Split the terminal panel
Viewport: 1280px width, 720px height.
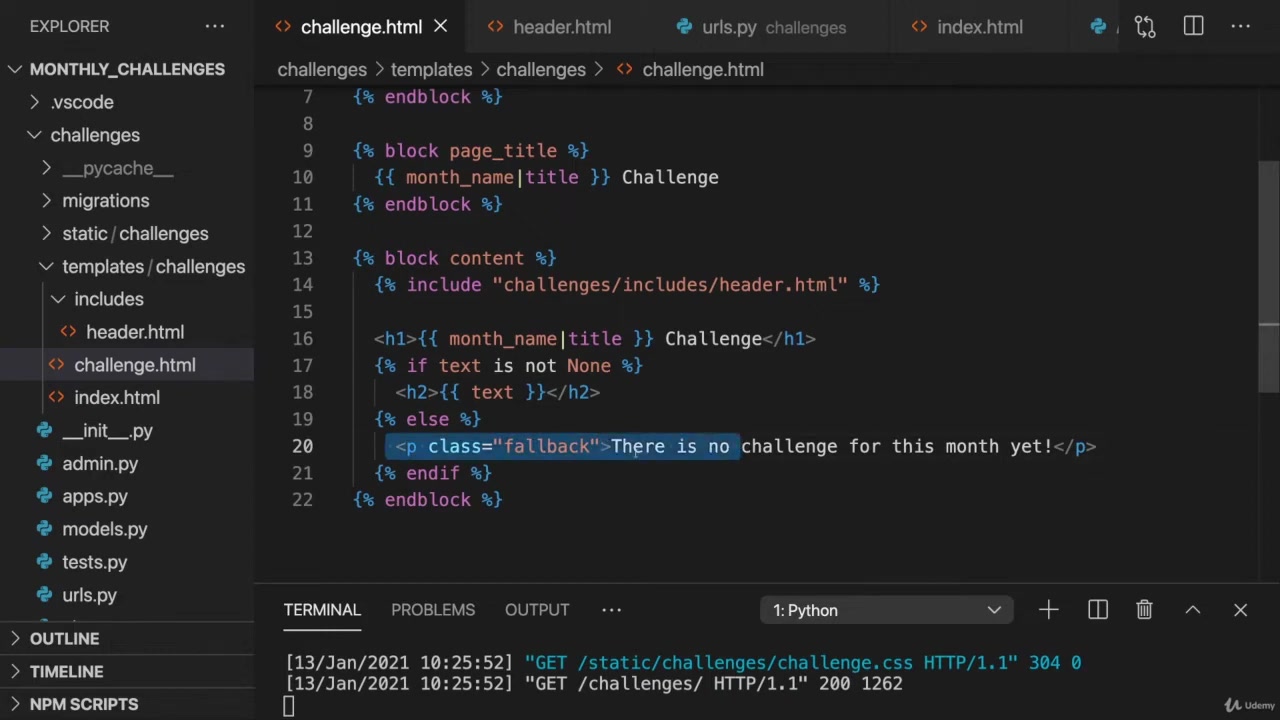1097,610
